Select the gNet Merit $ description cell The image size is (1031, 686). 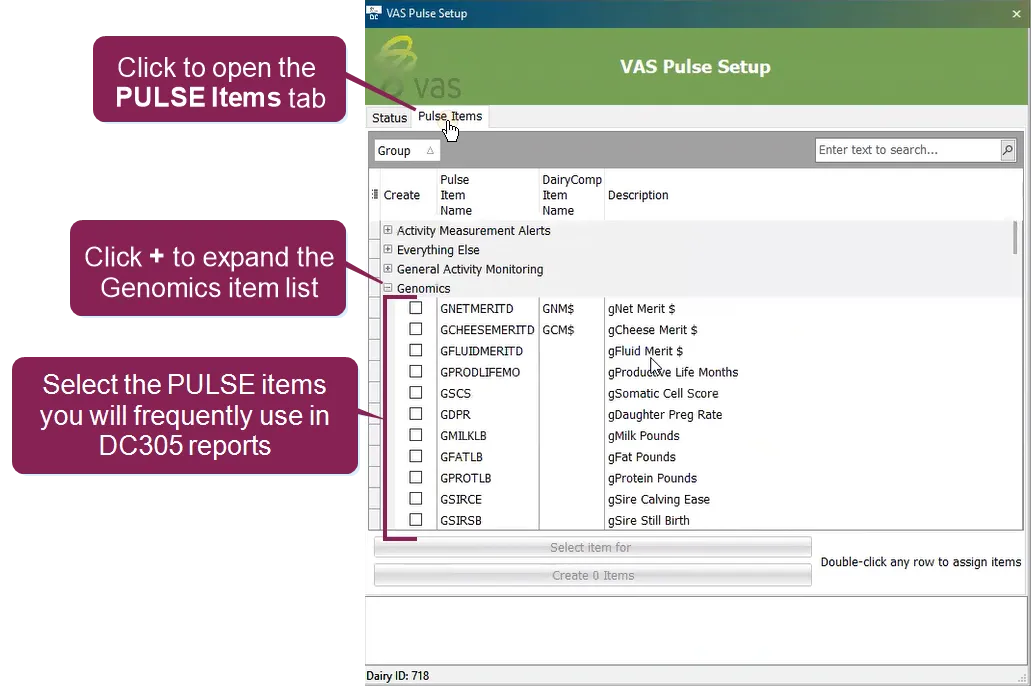641,308
